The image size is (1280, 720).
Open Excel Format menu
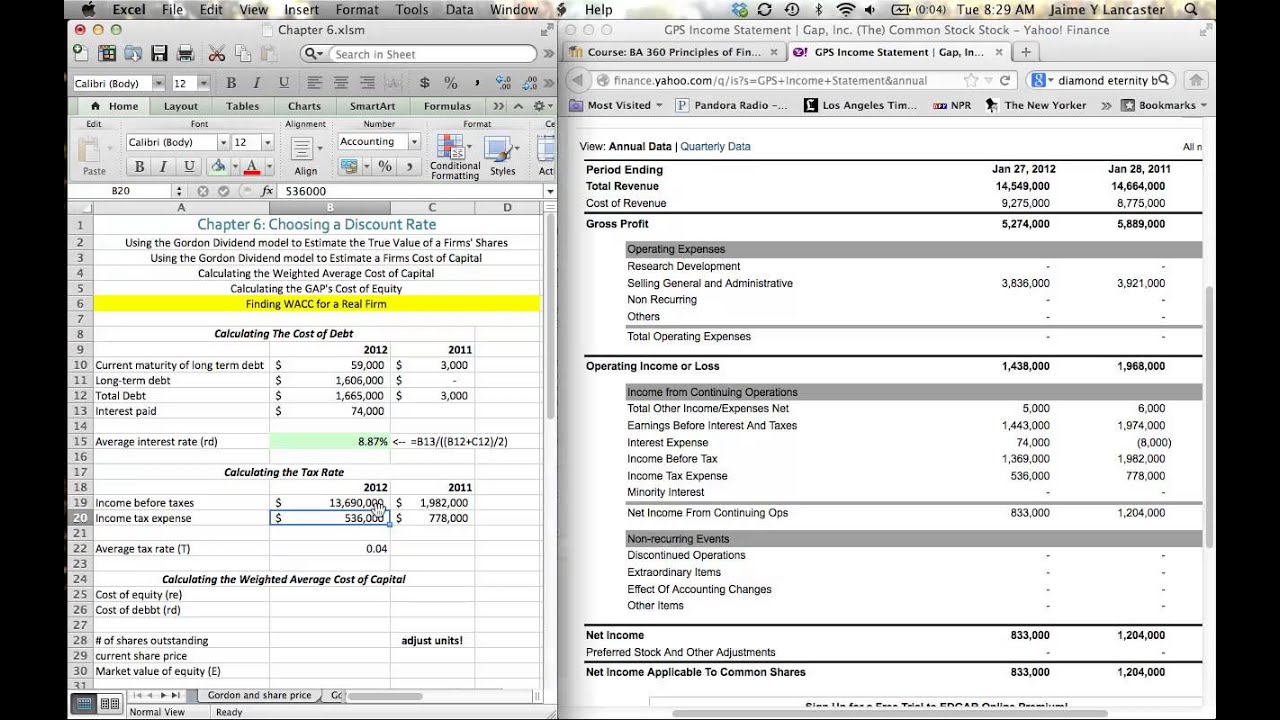357,9
